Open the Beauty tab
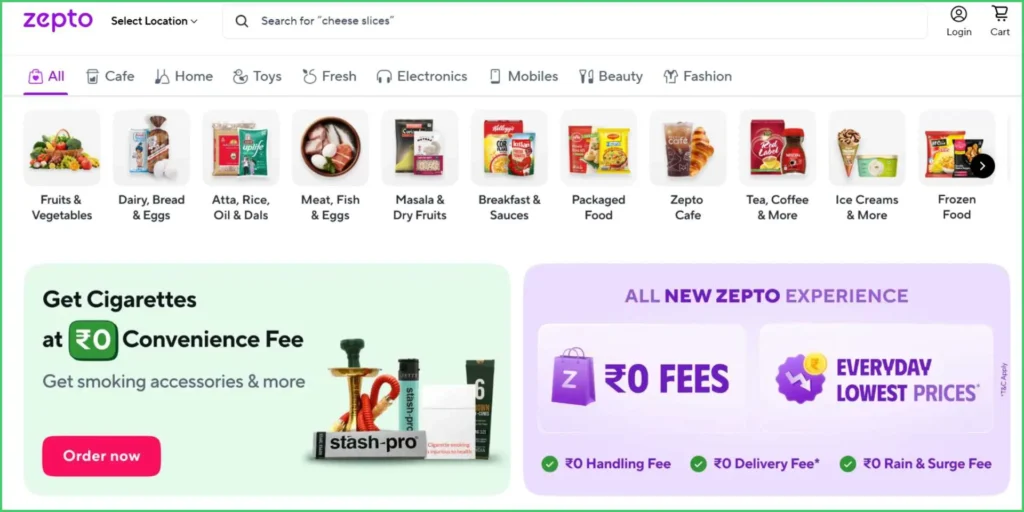 611,76
